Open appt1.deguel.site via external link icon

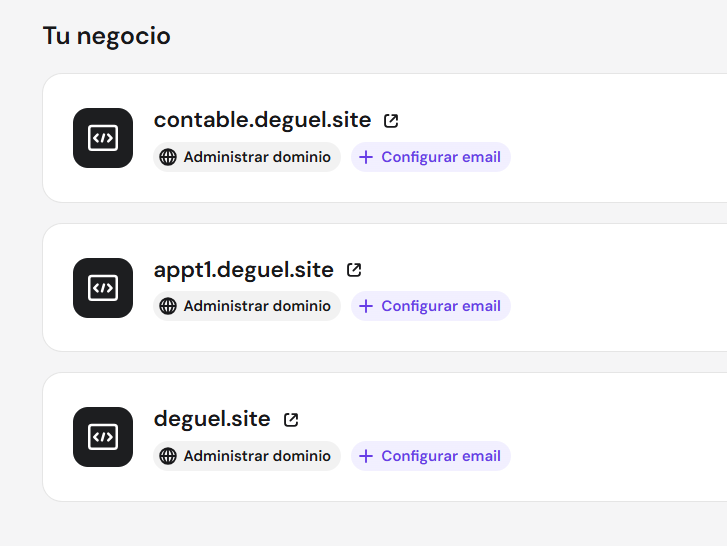(x=354, y=270)
